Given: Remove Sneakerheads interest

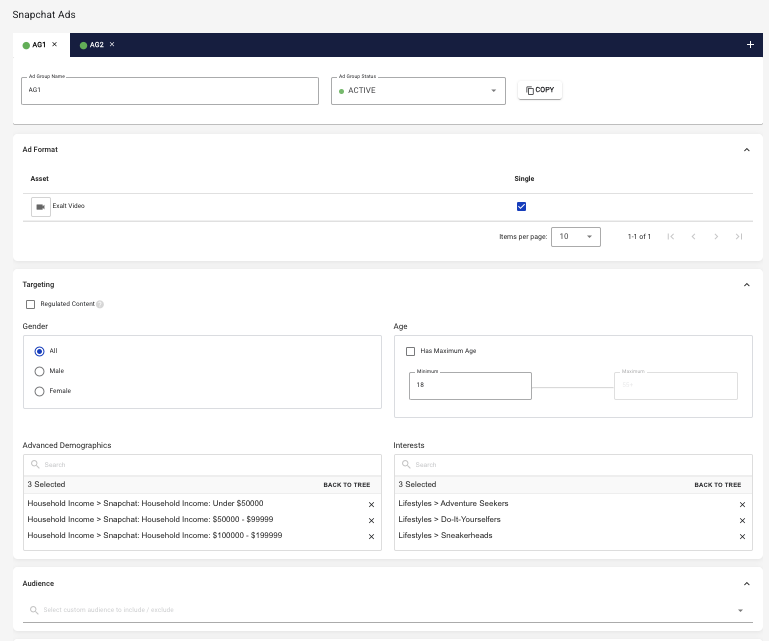Looking at the screenshot, I should pos(742,536).
